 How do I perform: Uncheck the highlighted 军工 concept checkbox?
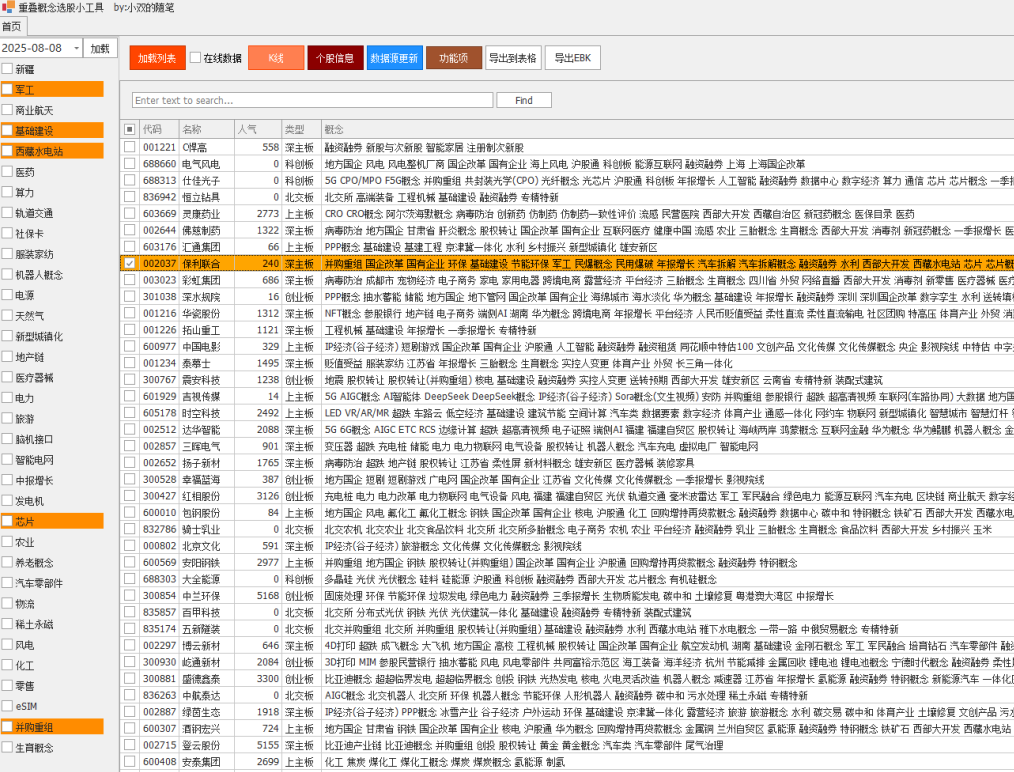7,89
